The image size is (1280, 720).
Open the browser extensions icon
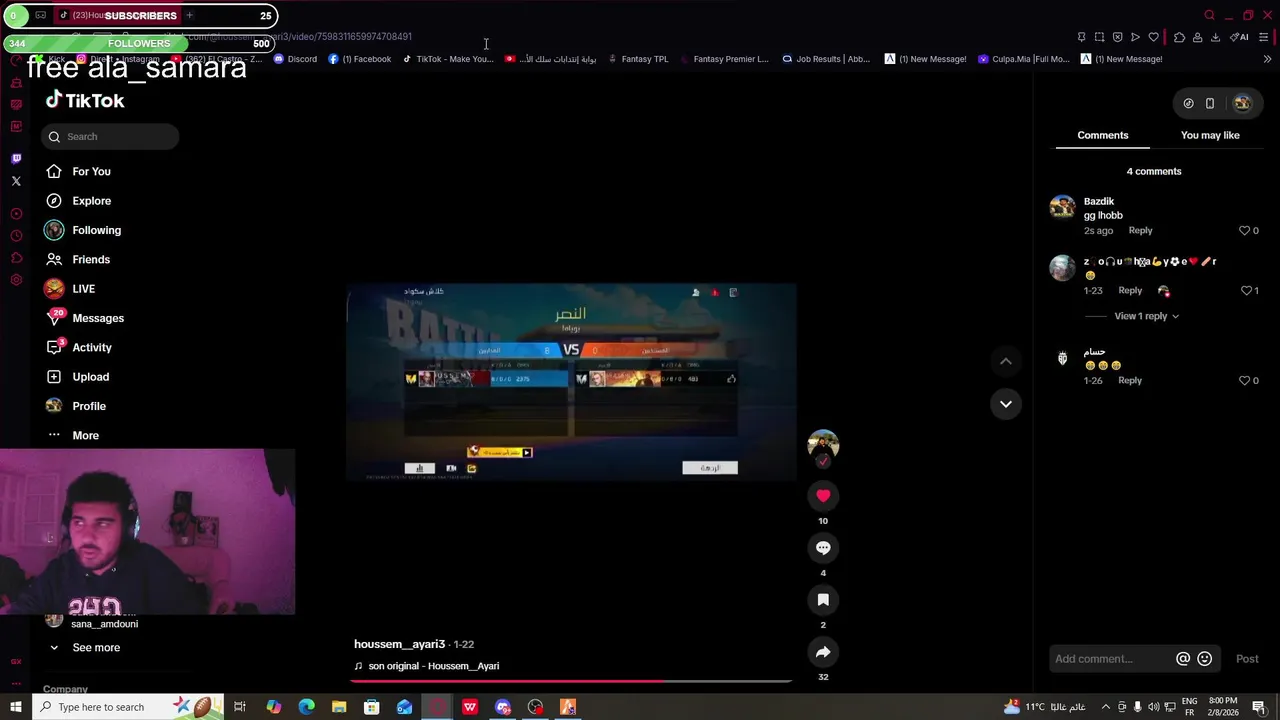[x=1179, y=37]
